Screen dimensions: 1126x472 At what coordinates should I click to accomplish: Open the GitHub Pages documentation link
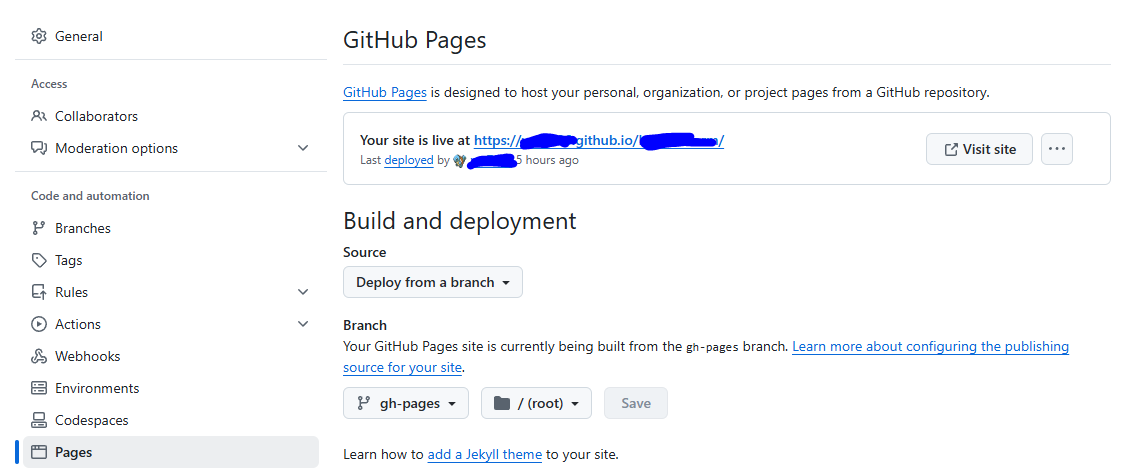[385, 93]
